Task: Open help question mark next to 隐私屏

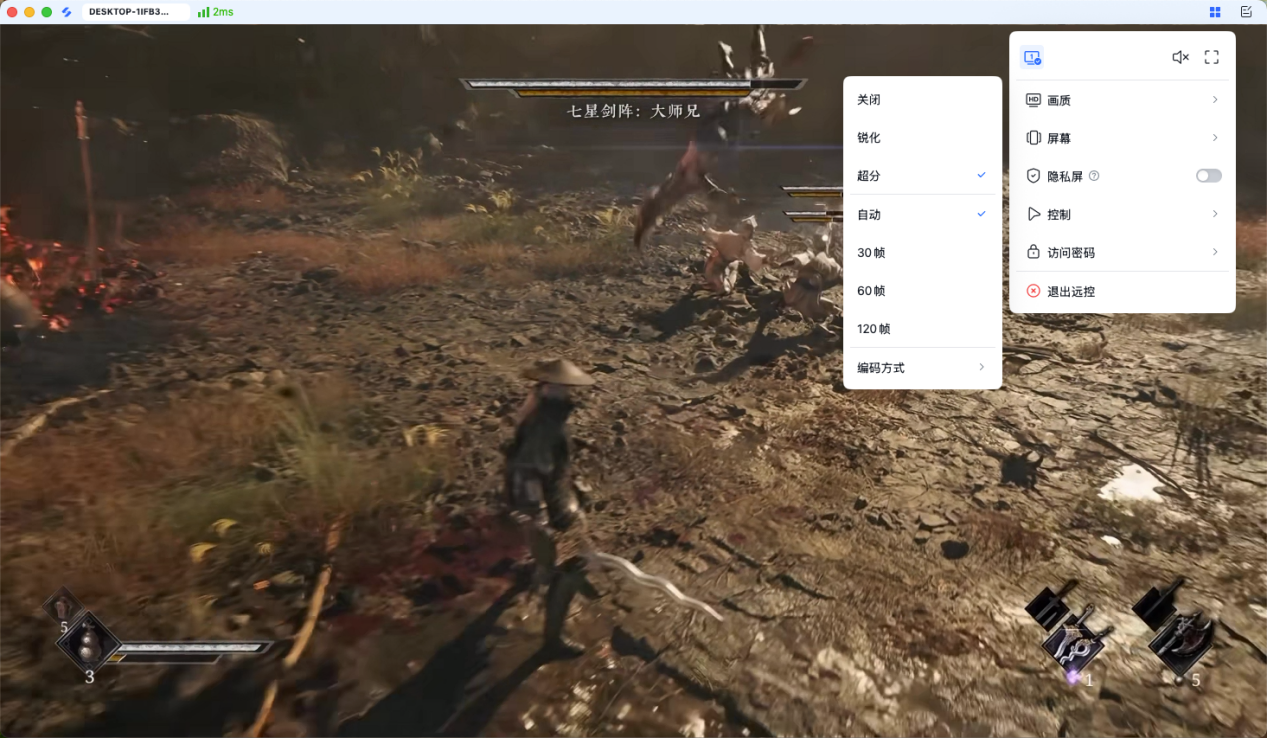Action: coord(1094,176)
